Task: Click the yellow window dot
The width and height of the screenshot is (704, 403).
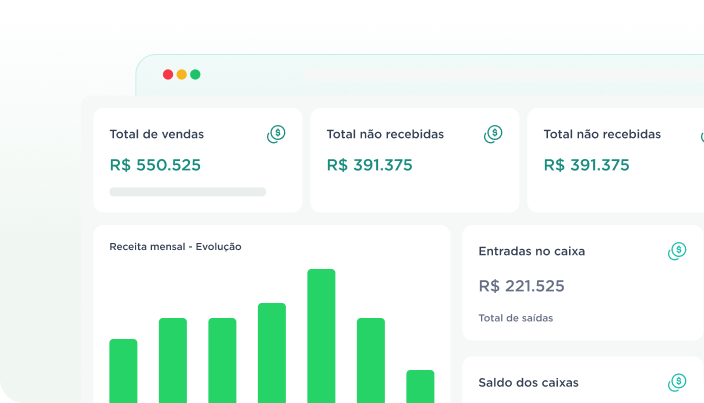Action: click(182, 74)
